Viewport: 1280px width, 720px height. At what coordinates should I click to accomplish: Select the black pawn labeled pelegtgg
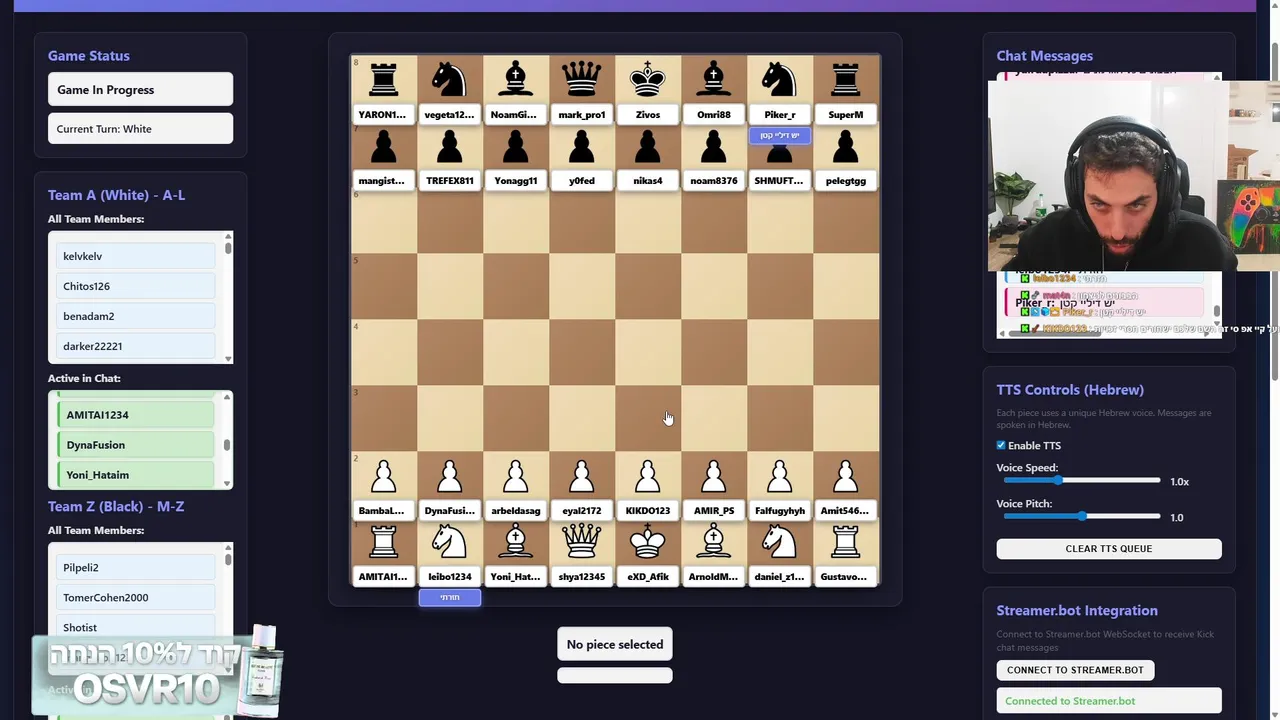coord(846,146)
